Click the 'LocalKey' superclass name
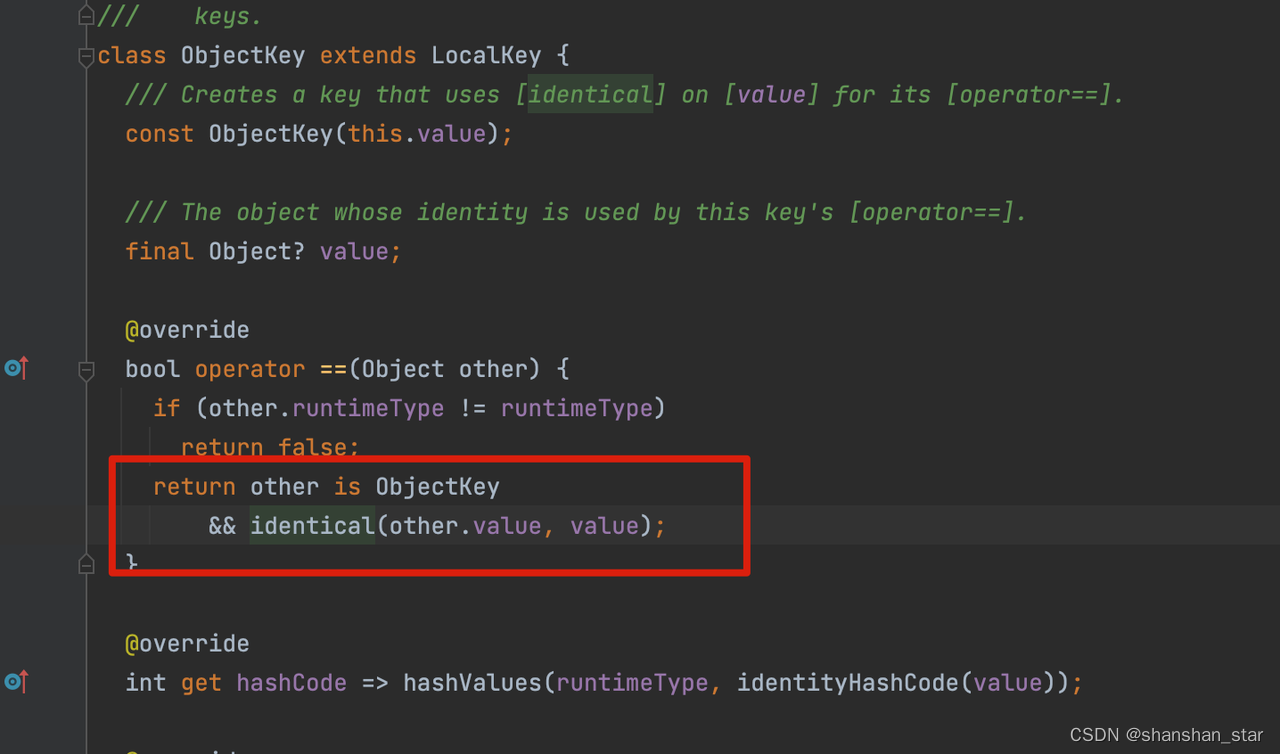 (x=487, y=55)
